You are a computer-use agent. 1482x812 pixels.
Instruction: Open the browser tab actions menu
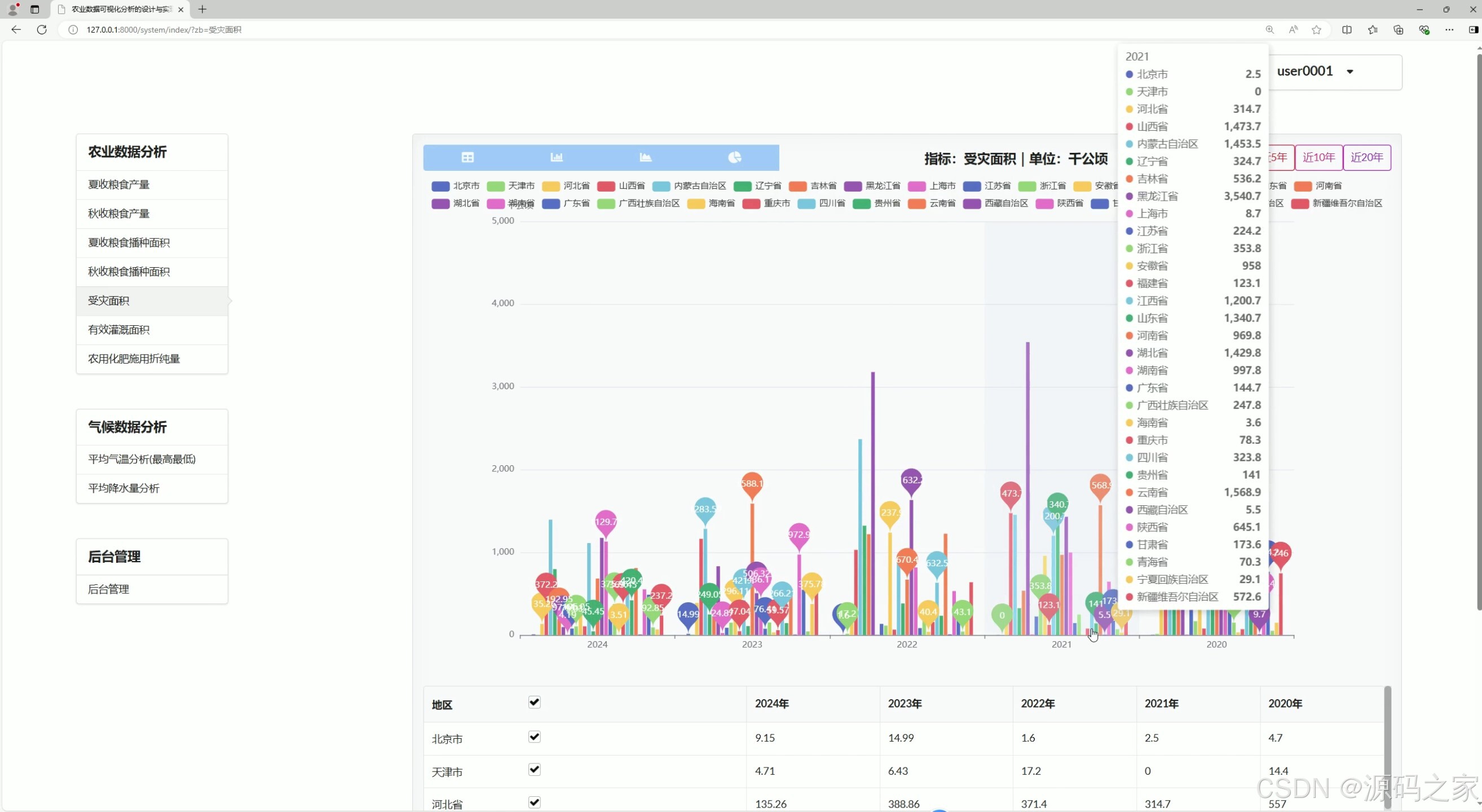click(x=35, y=9)
